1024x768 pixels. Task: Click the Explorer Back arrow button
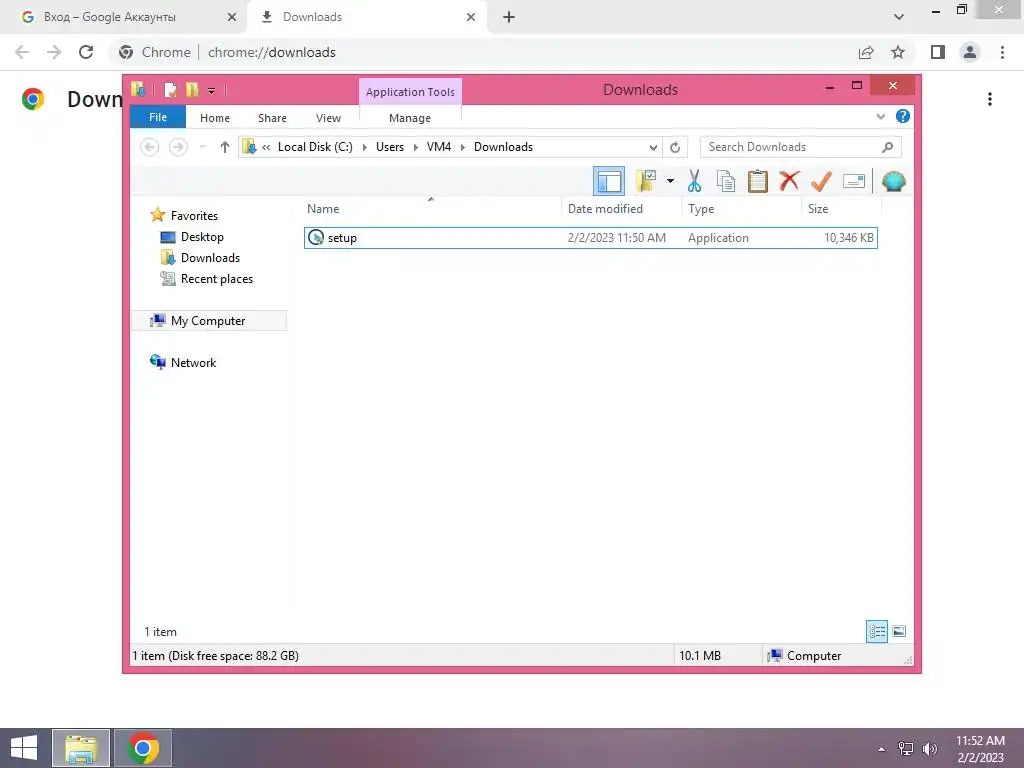150,147
